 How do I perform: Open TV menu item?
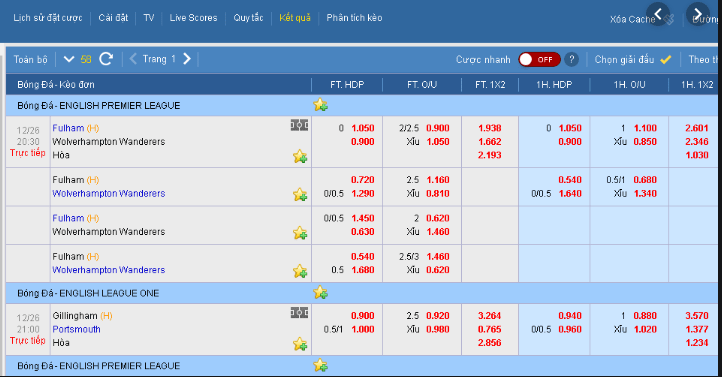(148, 18)
